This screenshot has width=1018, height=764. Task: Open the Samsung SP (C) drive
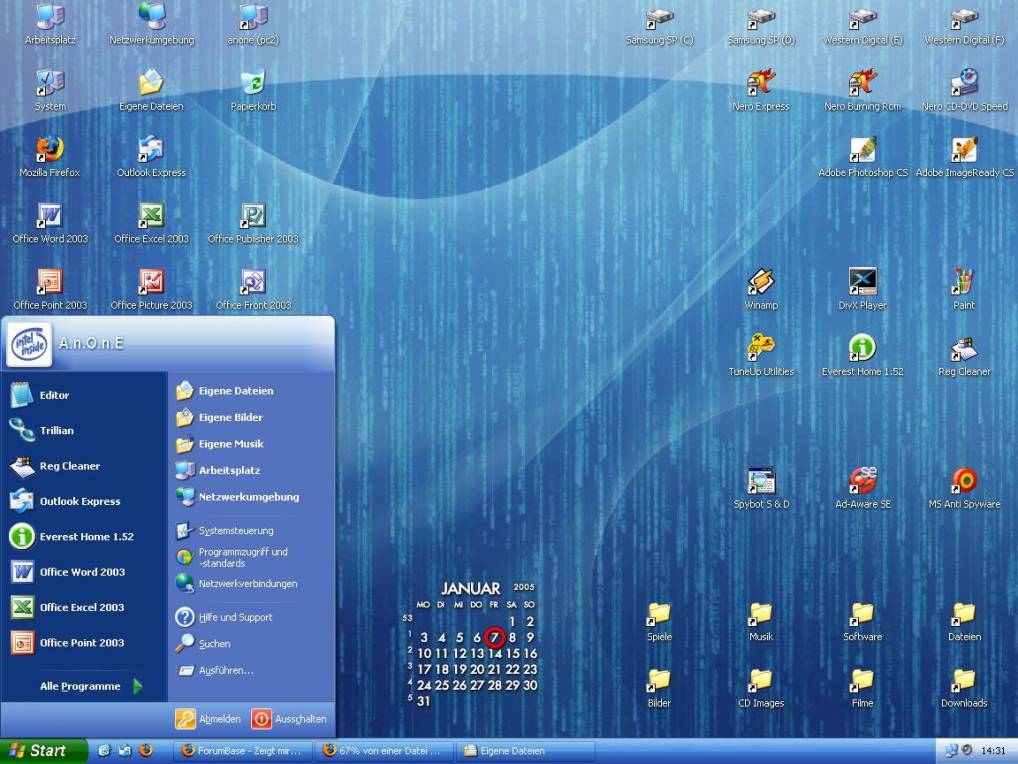(659, 26)
